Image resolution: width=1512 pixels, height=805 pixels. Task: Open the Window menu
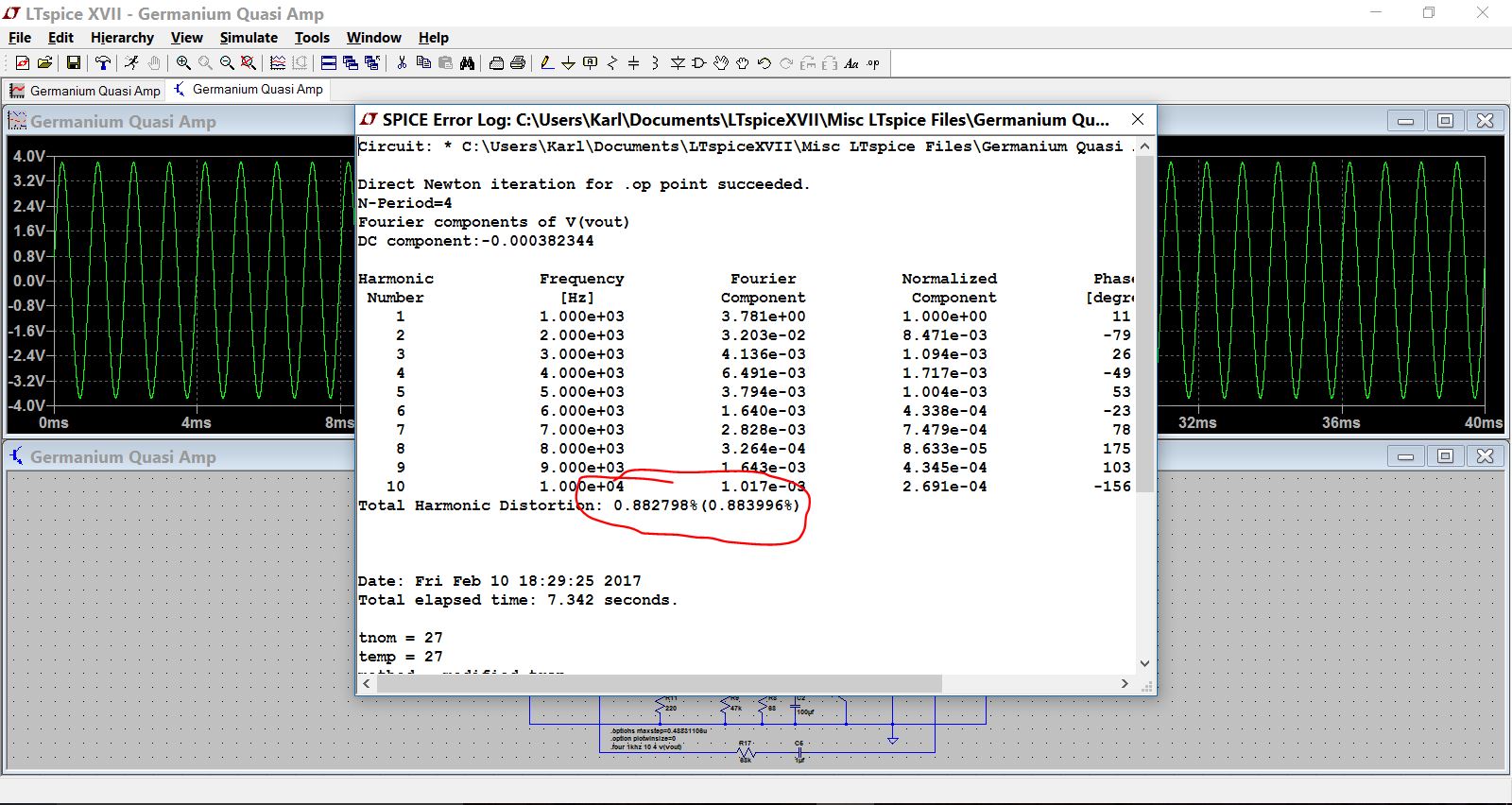coord(374,38)
